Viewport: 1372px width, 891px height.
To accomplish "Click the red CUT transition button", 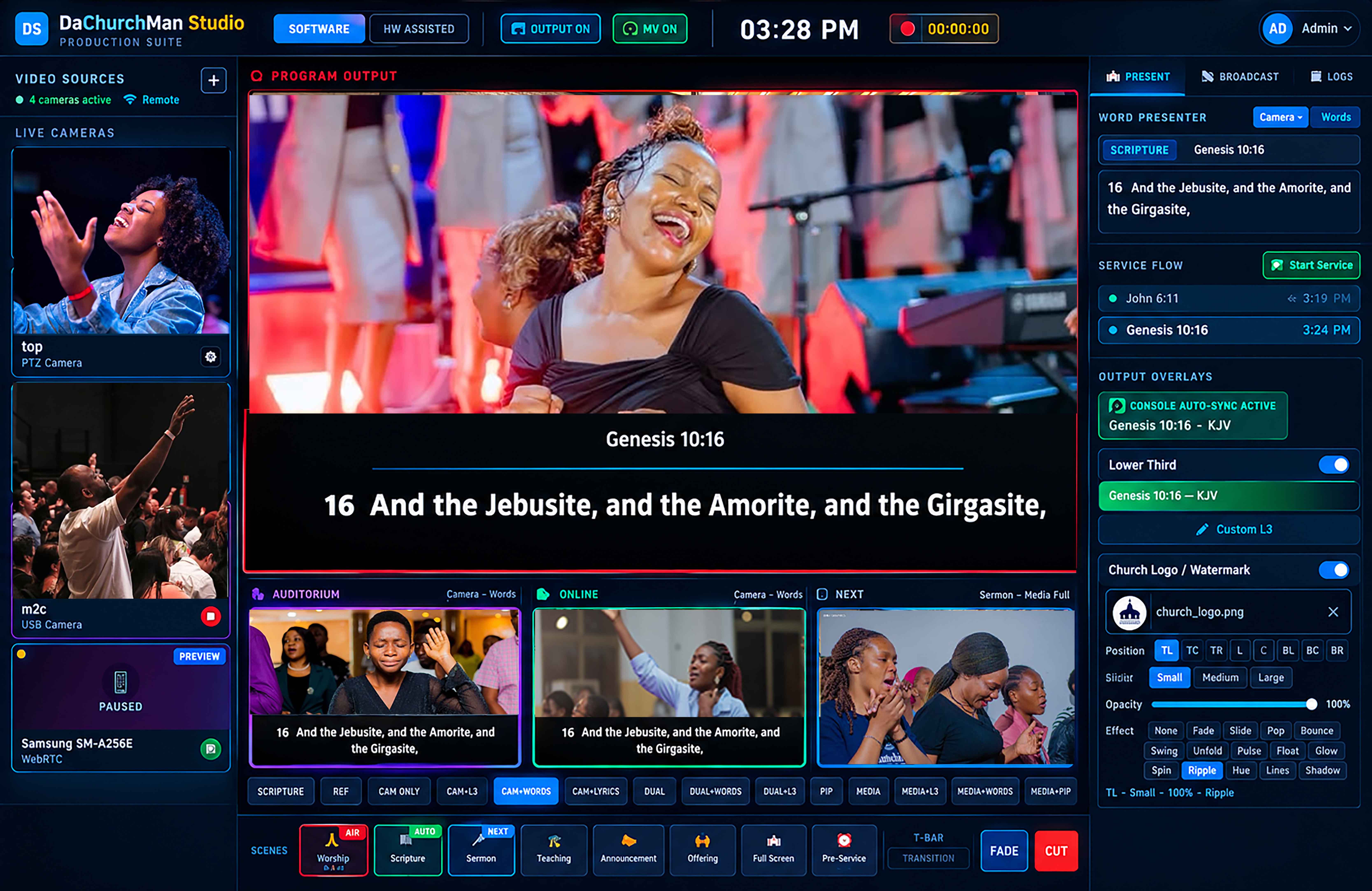I will [x=1056, y=851].
